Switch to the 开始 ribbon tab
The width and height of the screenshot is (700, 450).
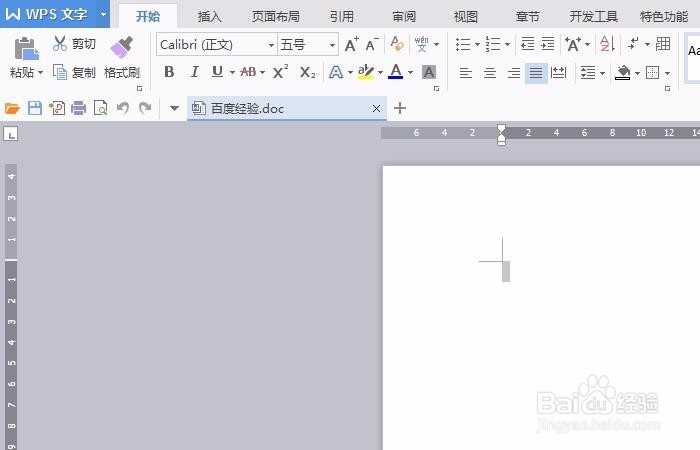(x=148, y=17)
